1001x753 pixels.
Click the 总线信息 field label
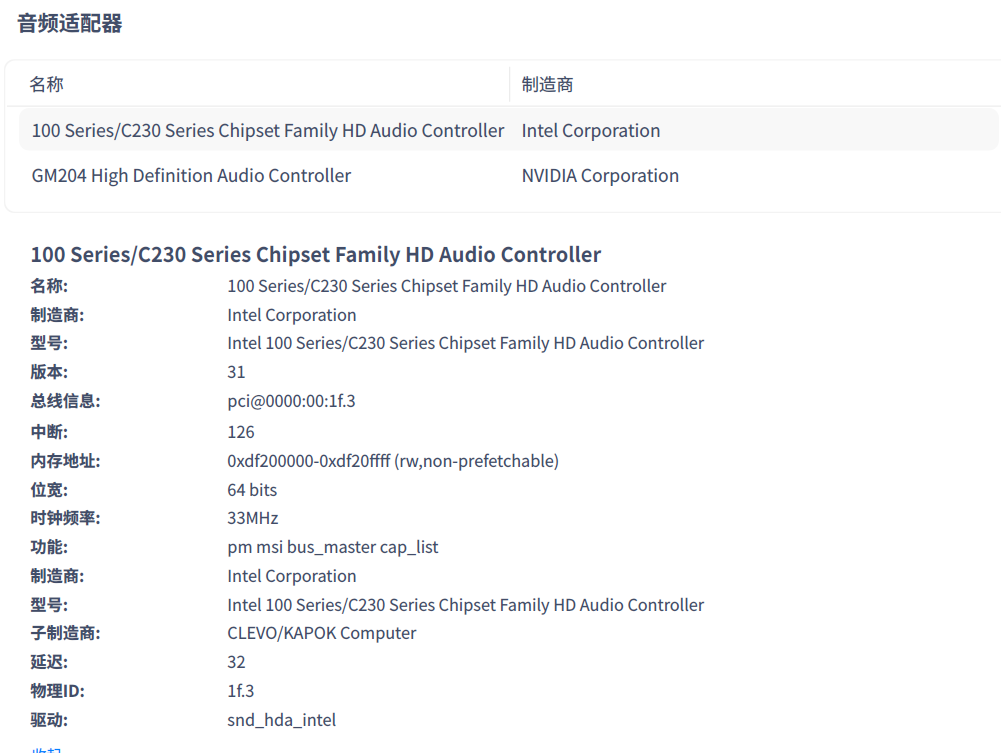pos(65,401)
